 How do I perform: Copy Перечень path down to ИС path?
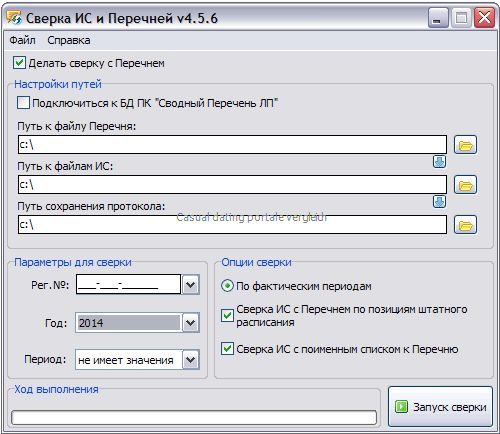(439, 162)
